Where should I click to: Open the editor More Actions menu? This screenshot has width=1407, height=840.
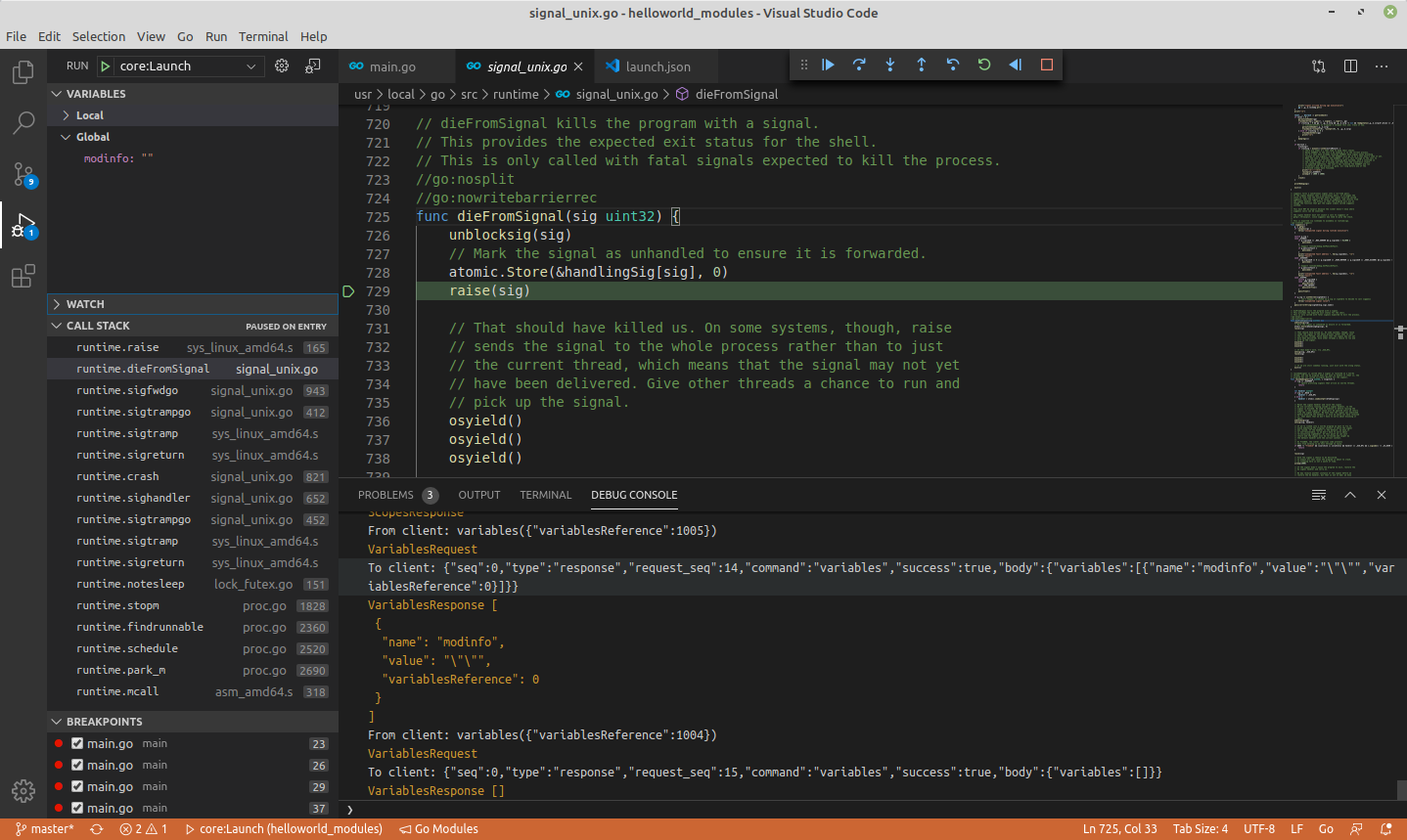click(1382, 66)
